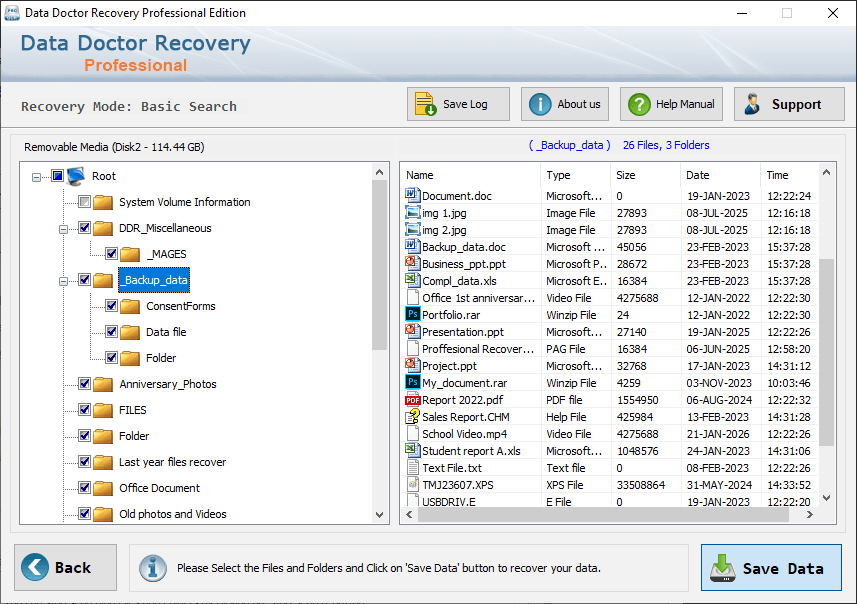Click the Save Data button
The width and height of the screenshot is (857, 604).
(x=771, y=568)
